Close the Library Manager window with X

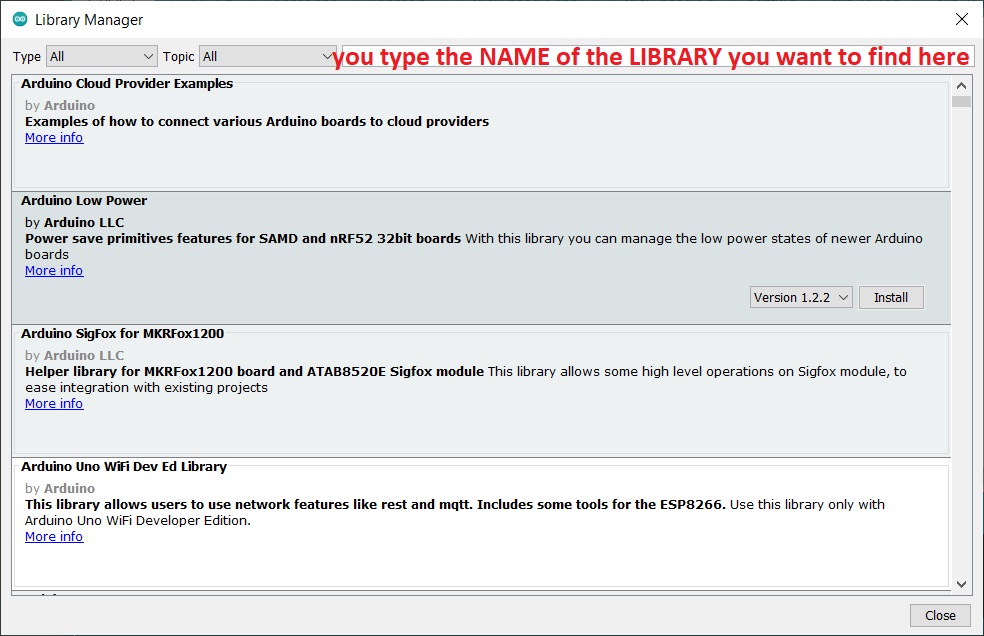[961, 20]
